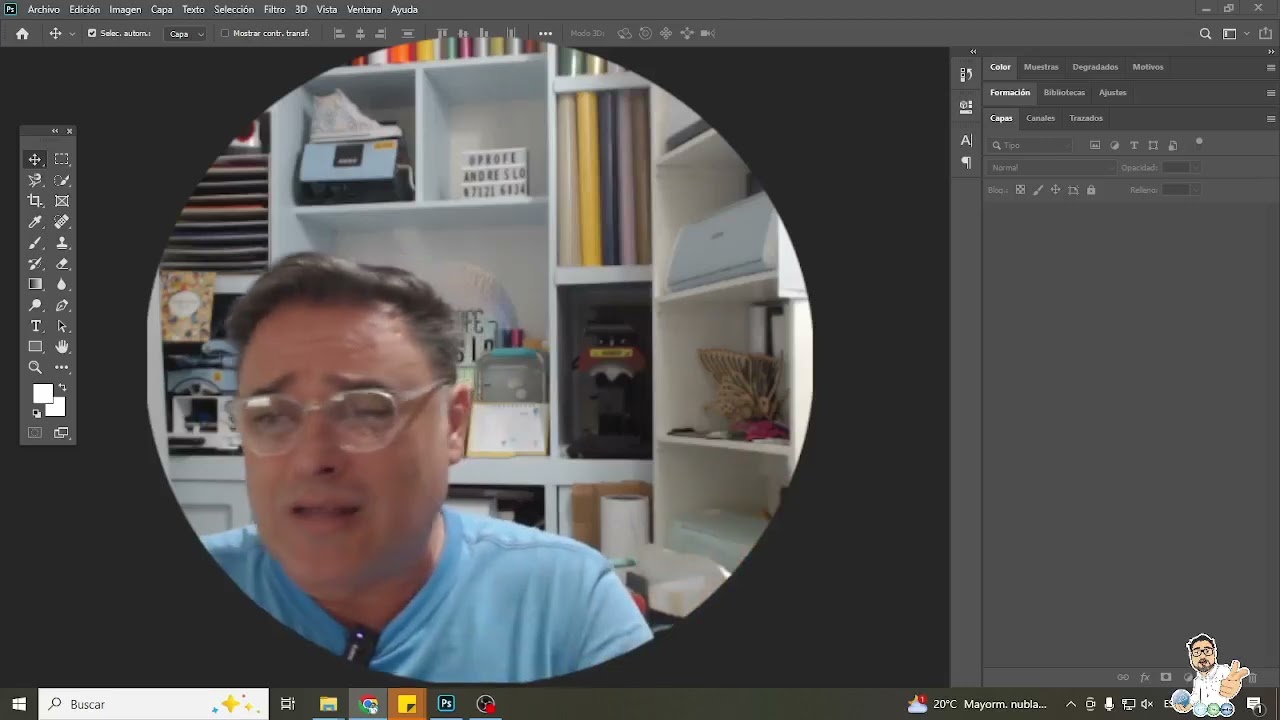
Task: Toggle the Selec. autom. checkbox
Action: coord(92,33)
